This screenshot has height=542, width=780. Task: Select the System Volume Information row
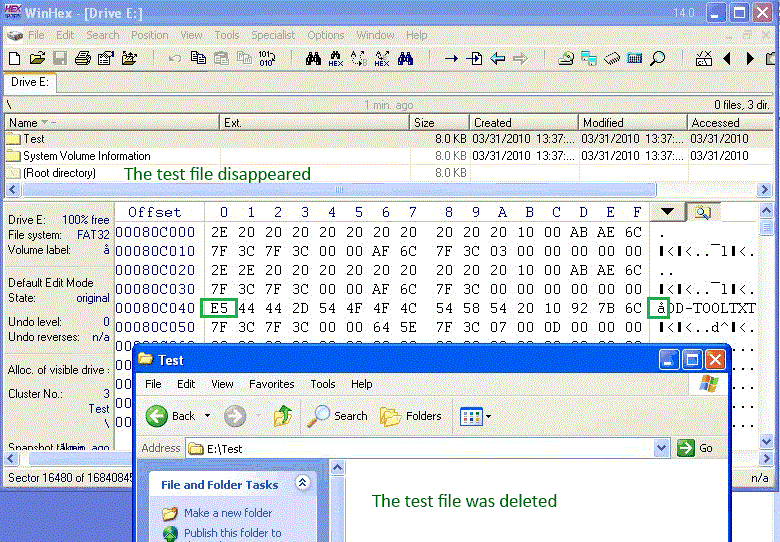388,156
